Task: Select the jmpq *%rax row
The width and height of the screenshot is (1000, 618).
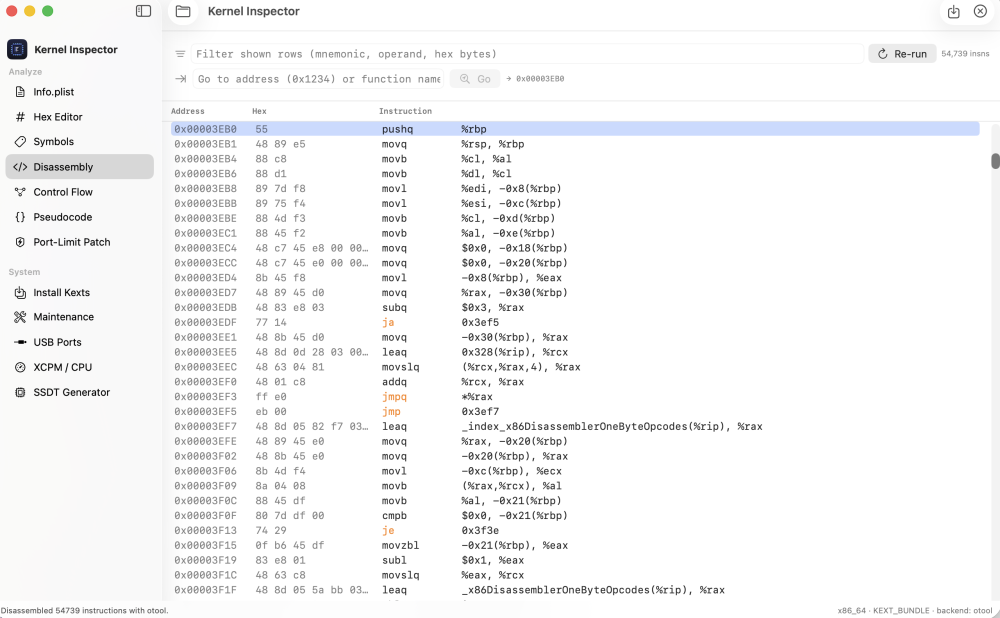Action: pyautogui.click(x=575, y=397)
